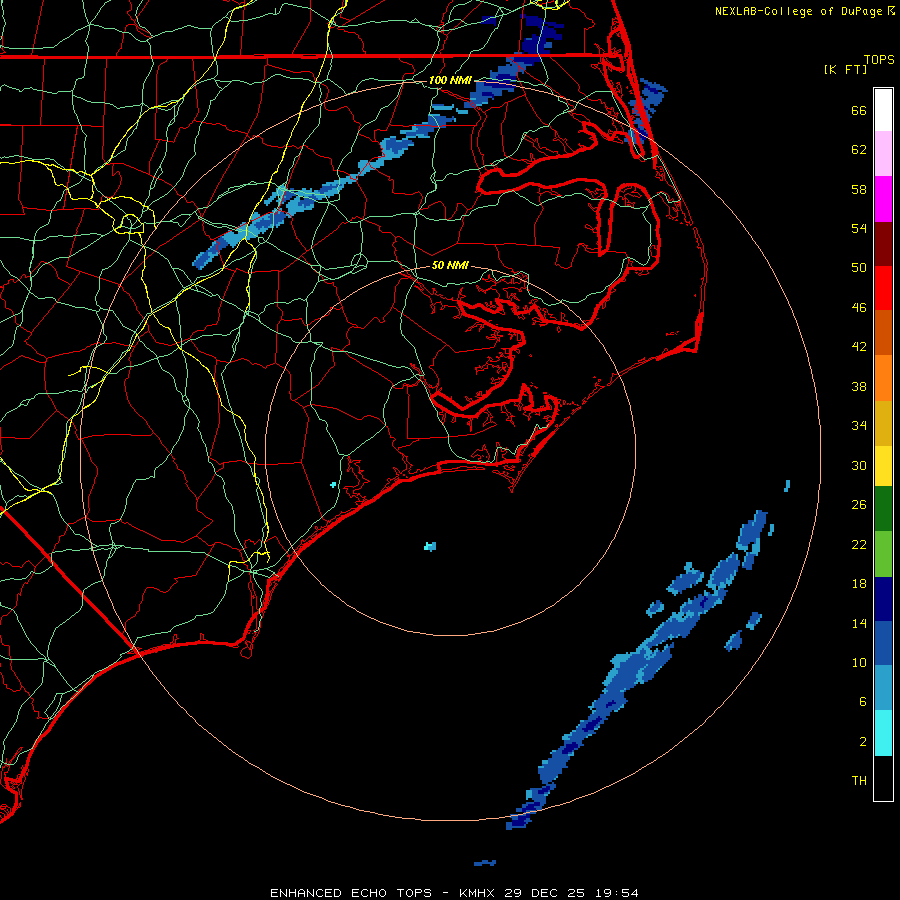
Task: Click the bright red legend swatch
Action: [x=883, y=288]
